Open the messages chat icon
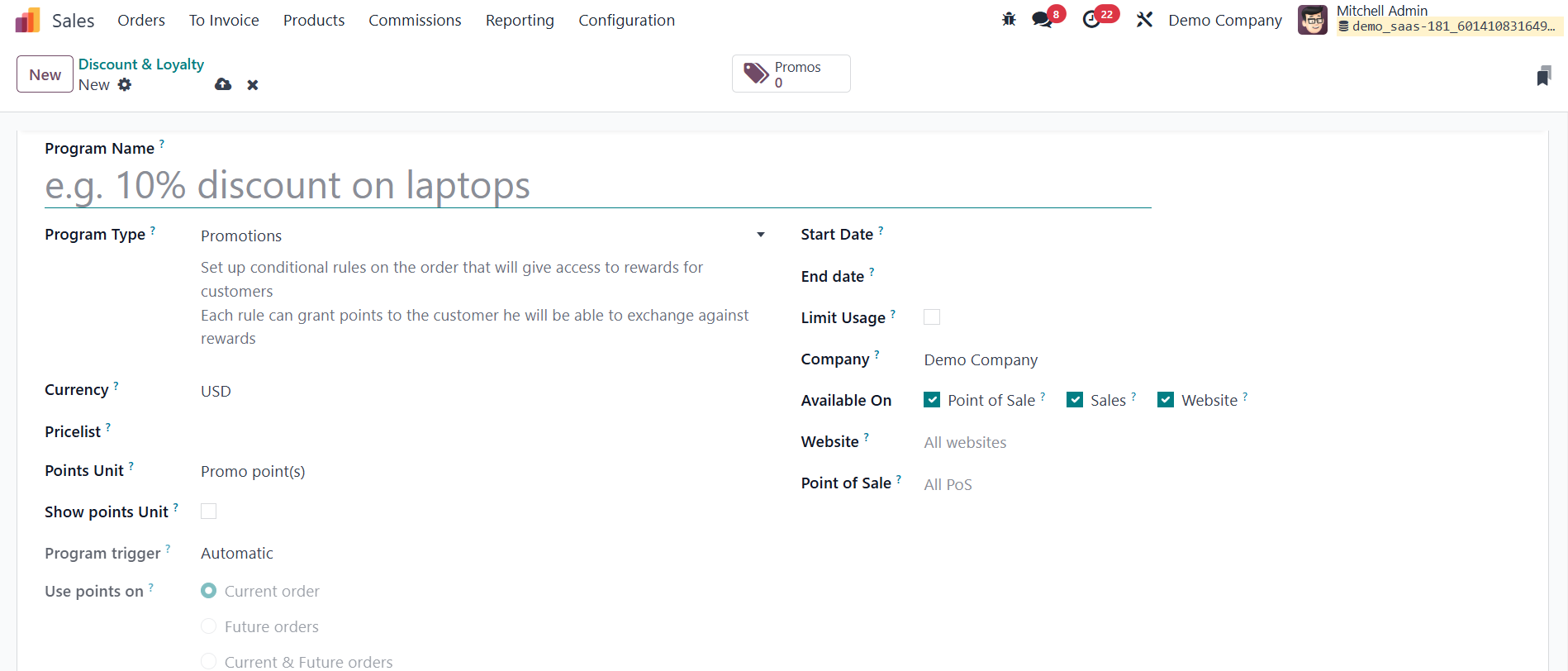Image resolution: width=1568 pixels, height=671 pixels. pyautogui.click(x=1042, y=20)
